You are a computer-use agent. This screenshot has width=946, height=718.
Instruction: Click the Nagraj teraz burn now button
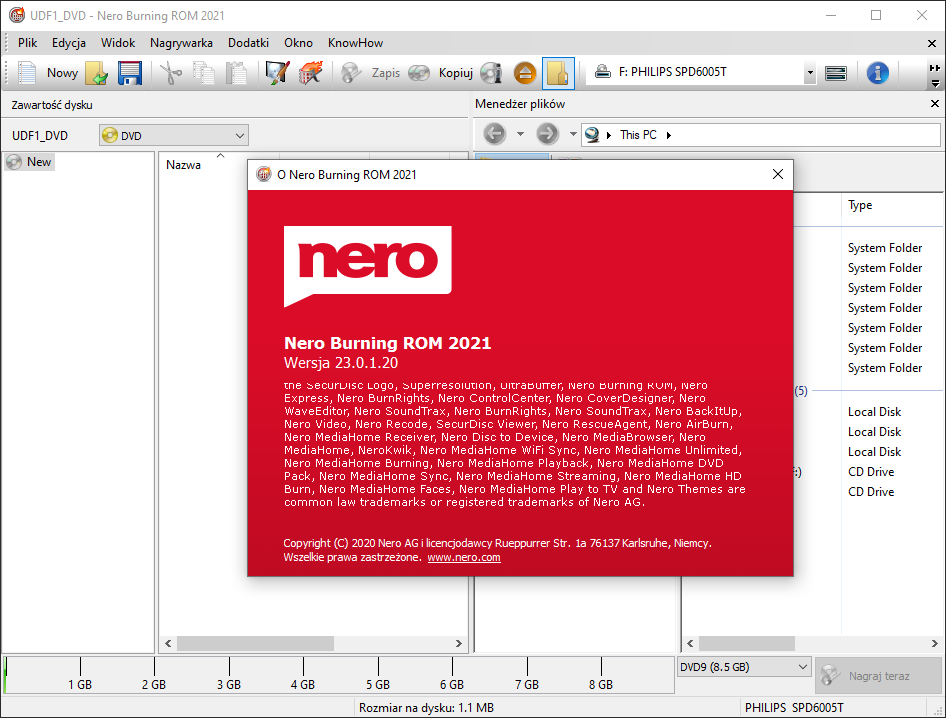tap(879, 676)
